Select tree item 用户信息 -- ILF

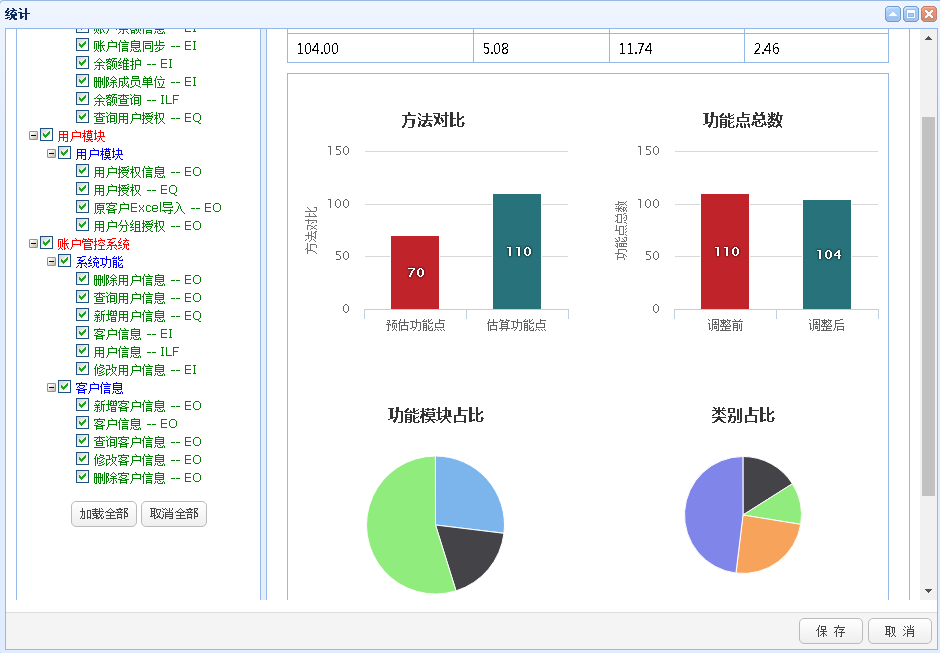tap(136, 352)
